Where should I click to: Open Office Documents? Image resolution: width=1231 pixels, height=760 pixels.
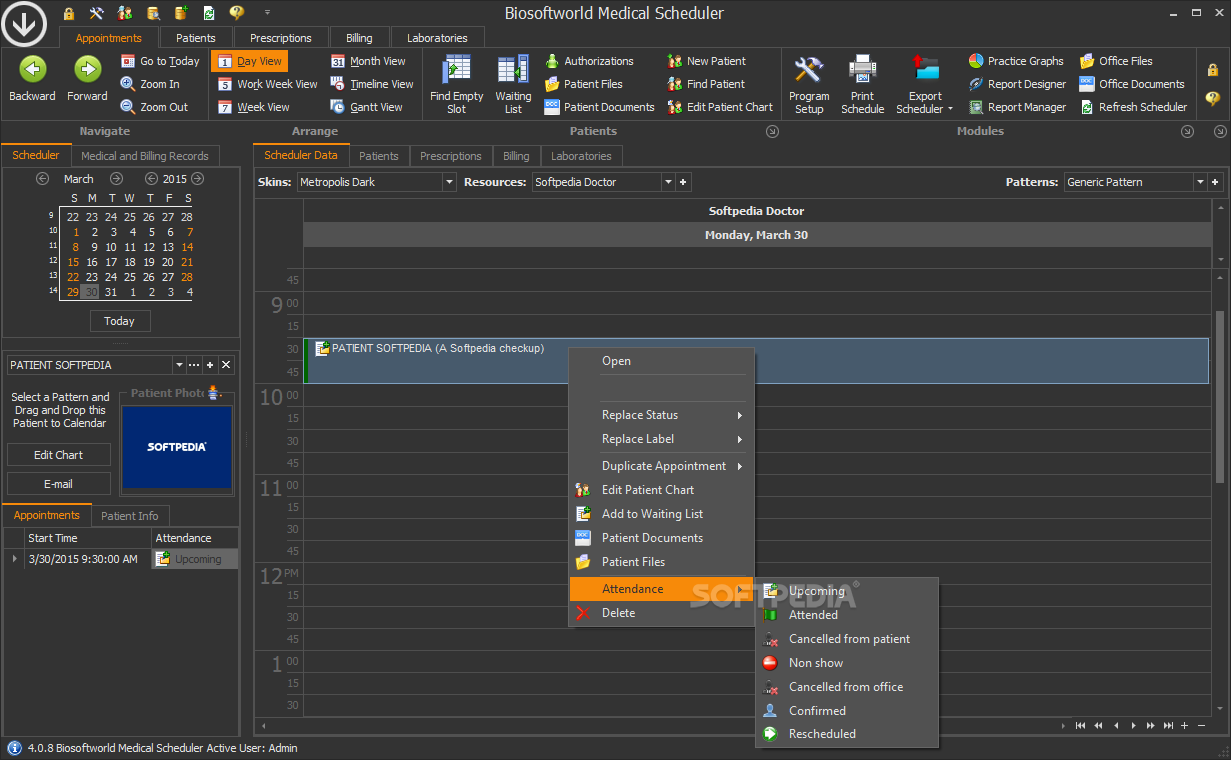tap(1132, 84)
